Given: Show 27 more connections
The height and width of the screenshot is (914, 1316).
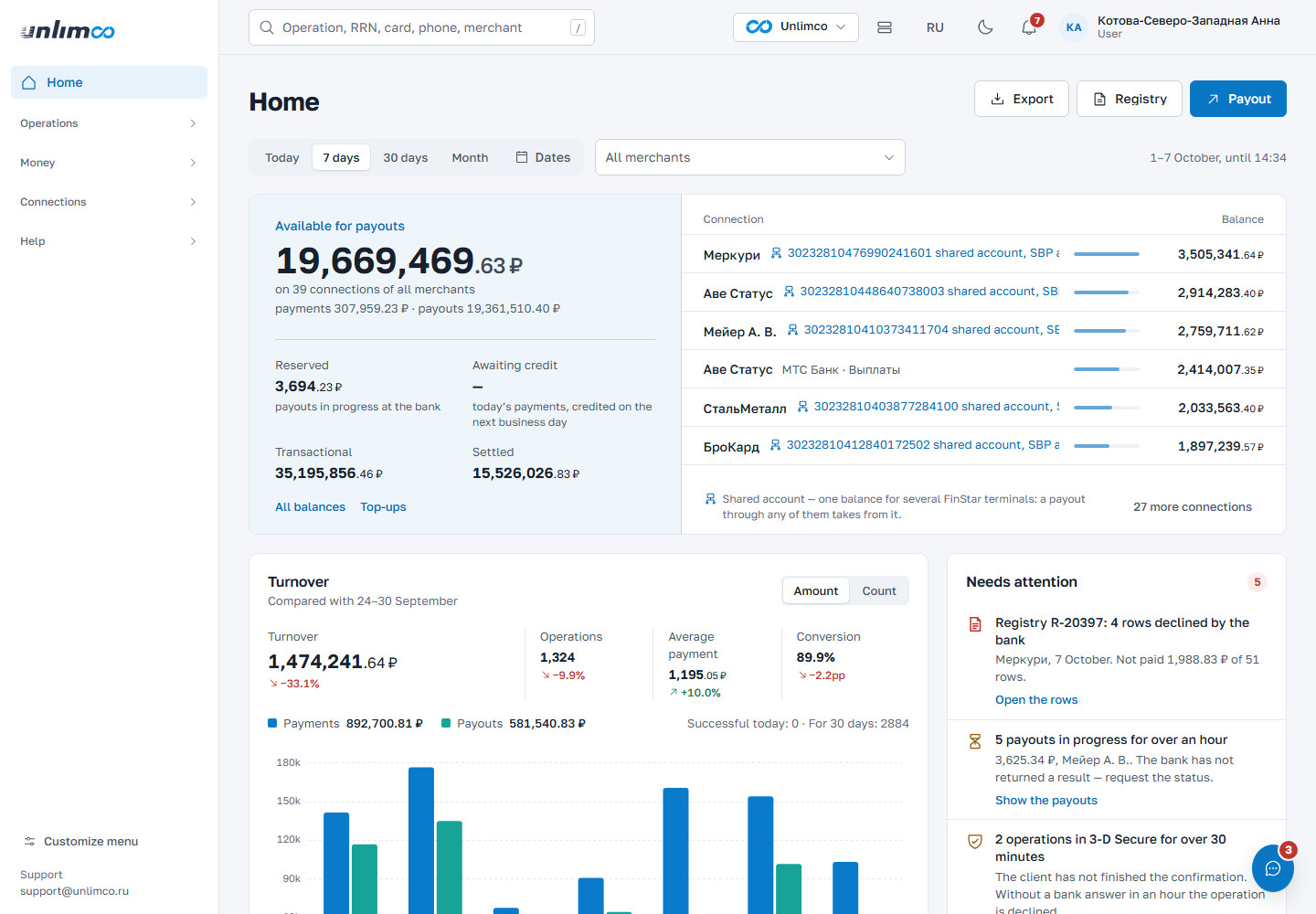Looking at the screenshot, I should point(1193,507).
